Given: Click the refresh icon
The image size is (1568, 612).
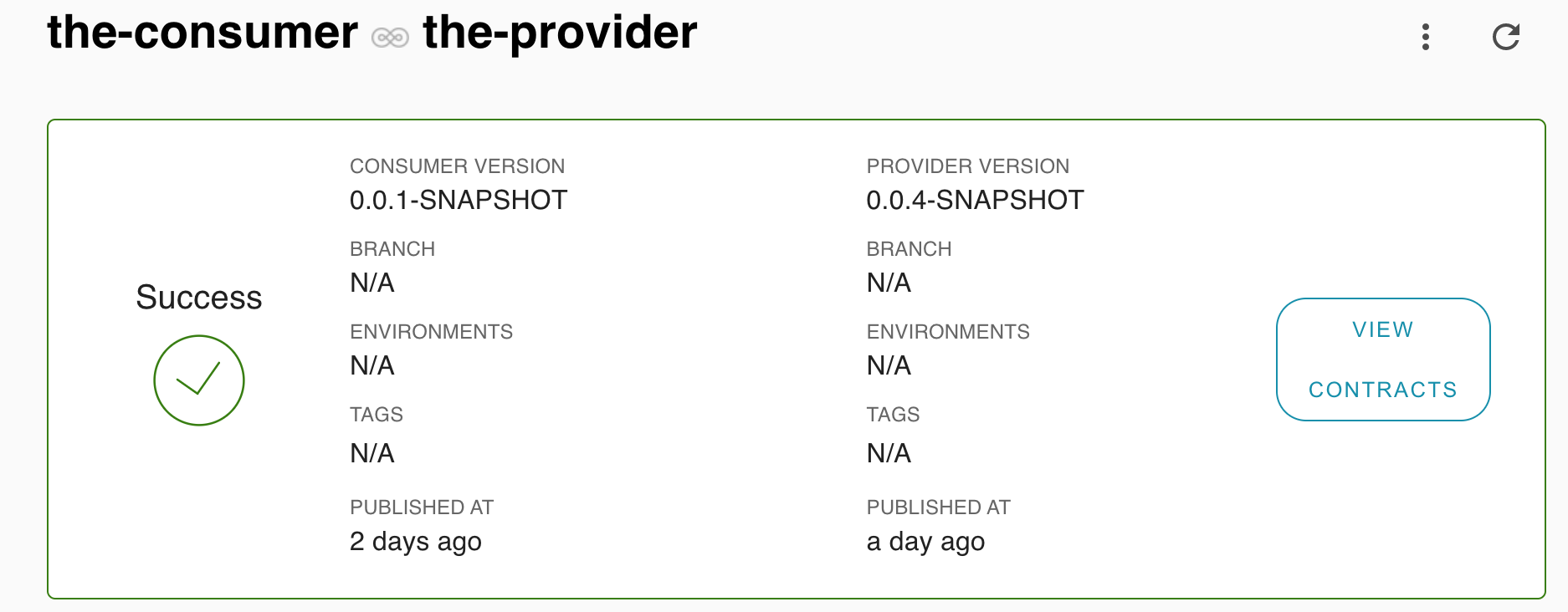Looking at the screenshot, I should click(x=1506, y=37).
